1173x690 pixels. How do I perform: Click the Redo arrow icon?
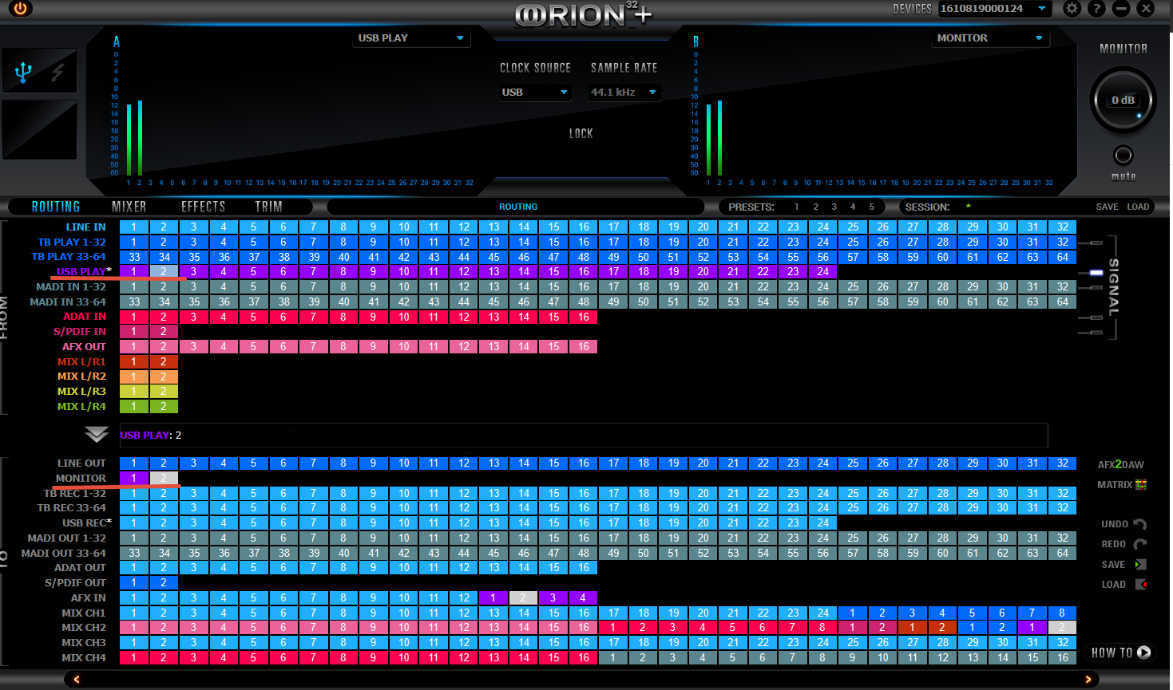(1139, 544)
